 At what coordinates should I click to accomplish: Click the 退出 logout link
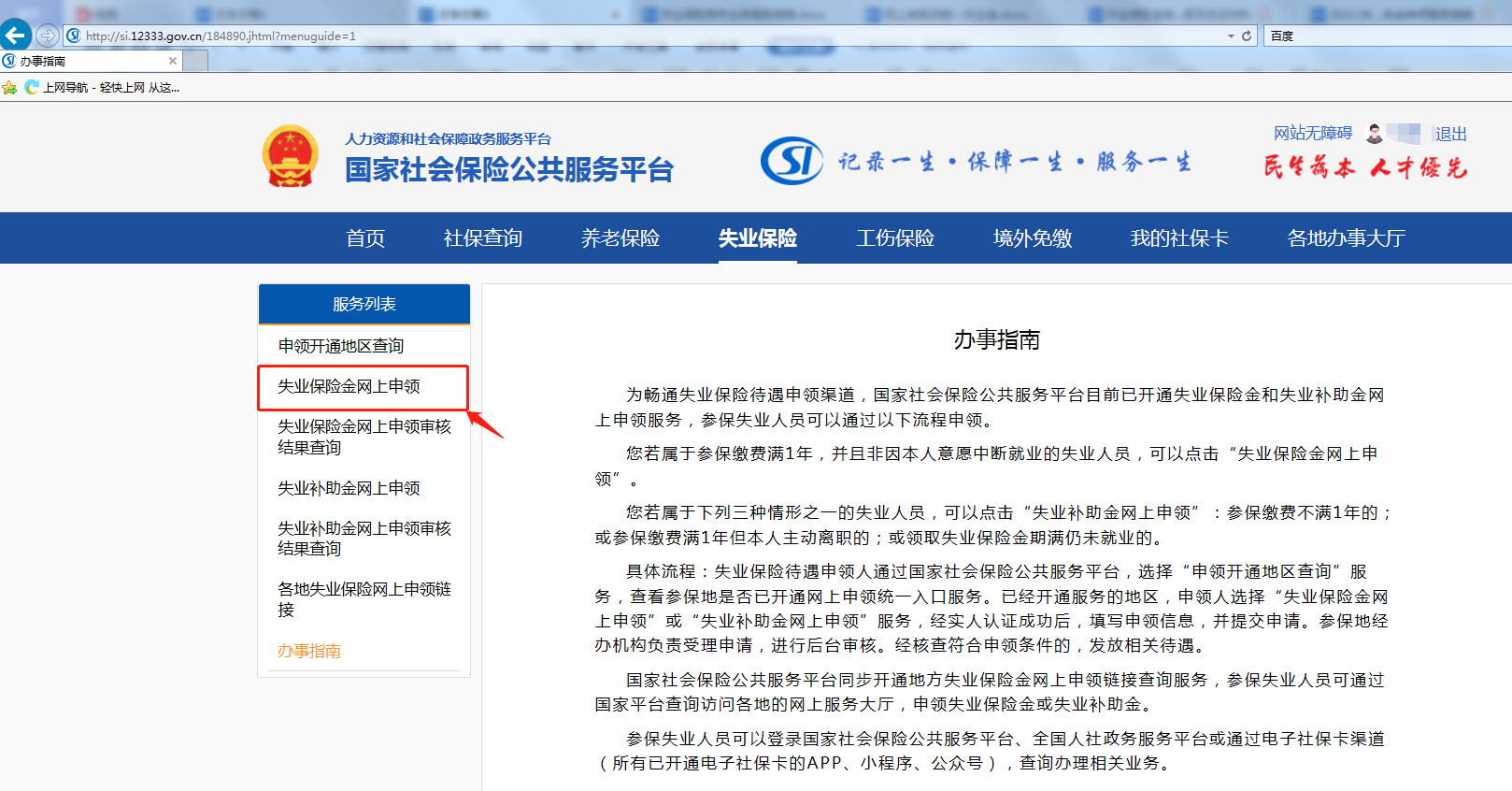1450,134
